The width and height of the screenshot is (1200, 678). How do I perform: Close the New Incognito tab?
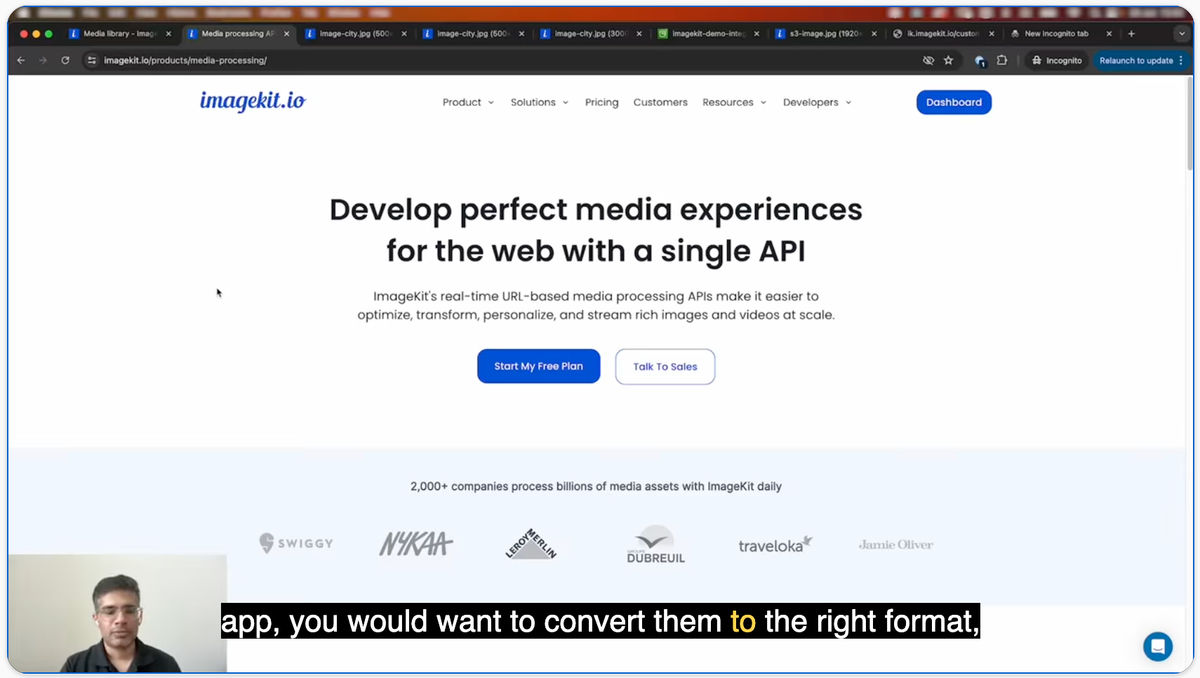[1109, 33]
